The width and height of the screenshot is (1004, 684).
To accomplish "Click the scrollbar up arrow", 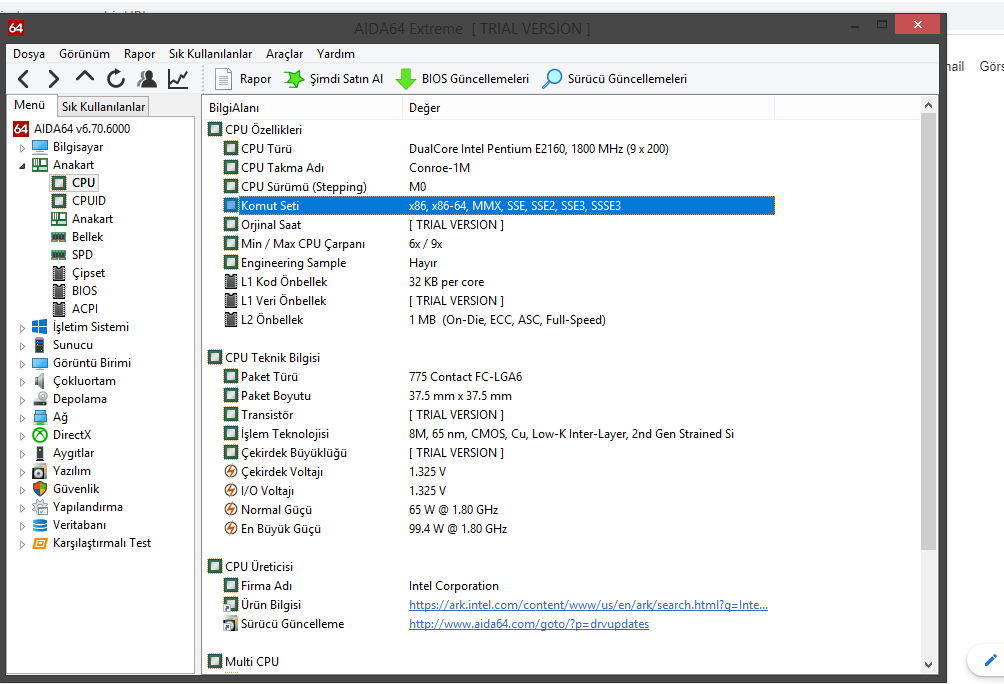I will (x=928, y=105).
